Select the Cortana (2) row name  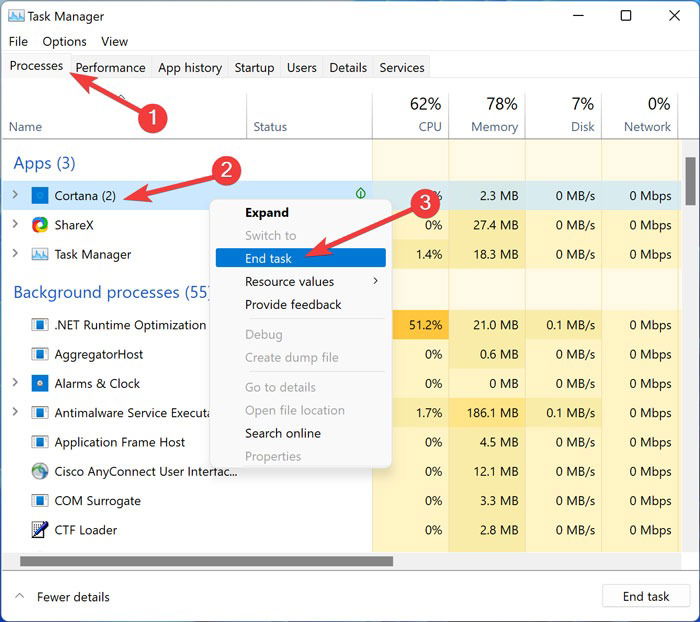85,196
